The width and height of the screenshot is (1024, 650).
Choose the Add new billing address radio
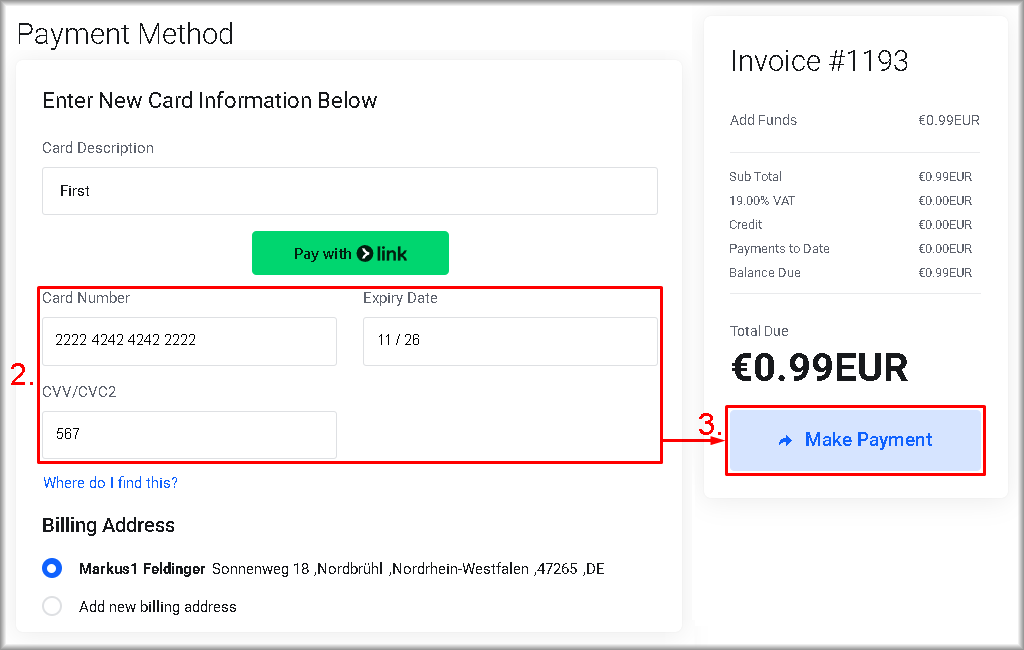pos(52,606)
